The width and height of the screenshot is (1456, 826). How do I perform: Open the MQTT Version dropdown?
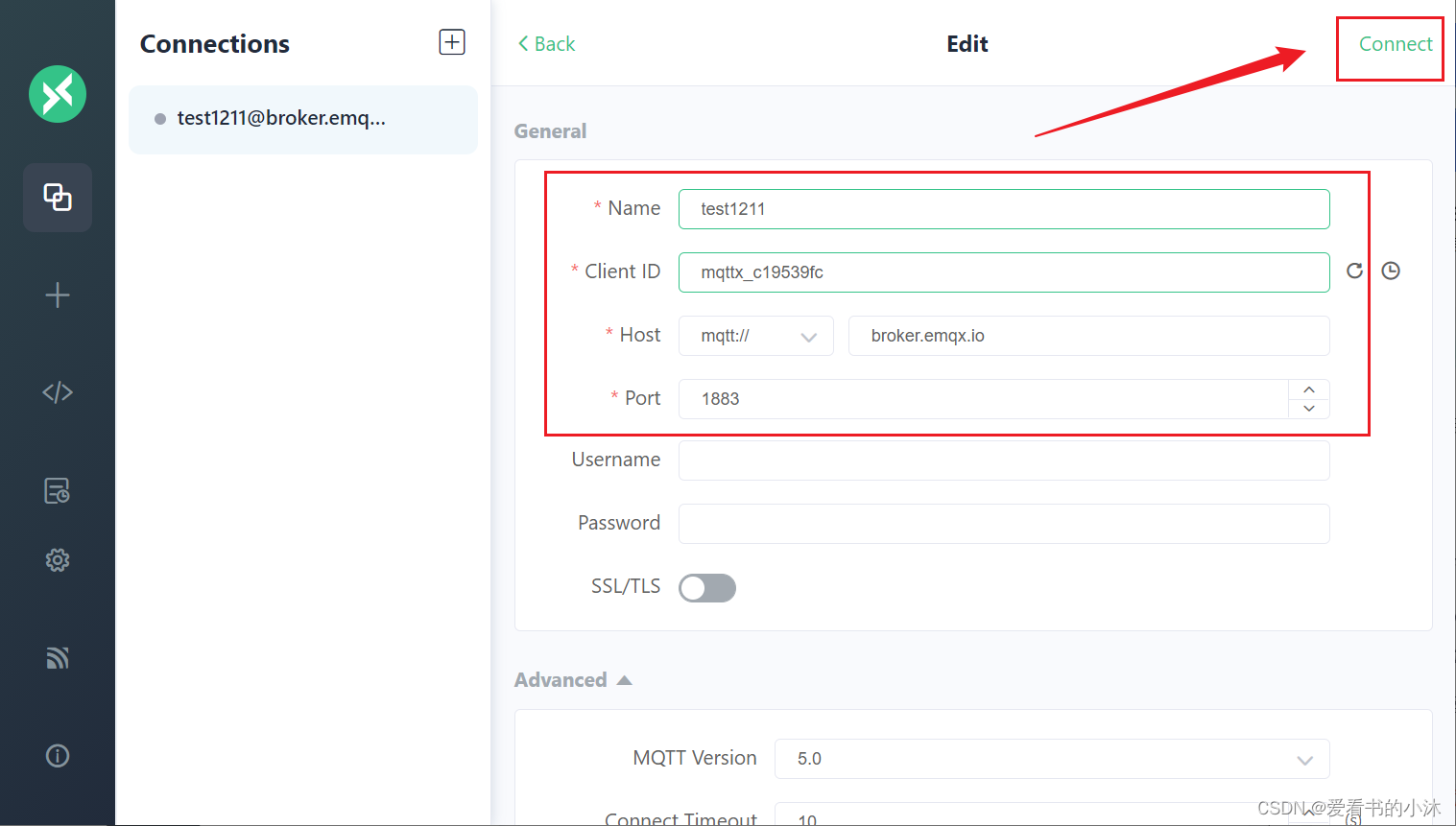point(1052,759)
